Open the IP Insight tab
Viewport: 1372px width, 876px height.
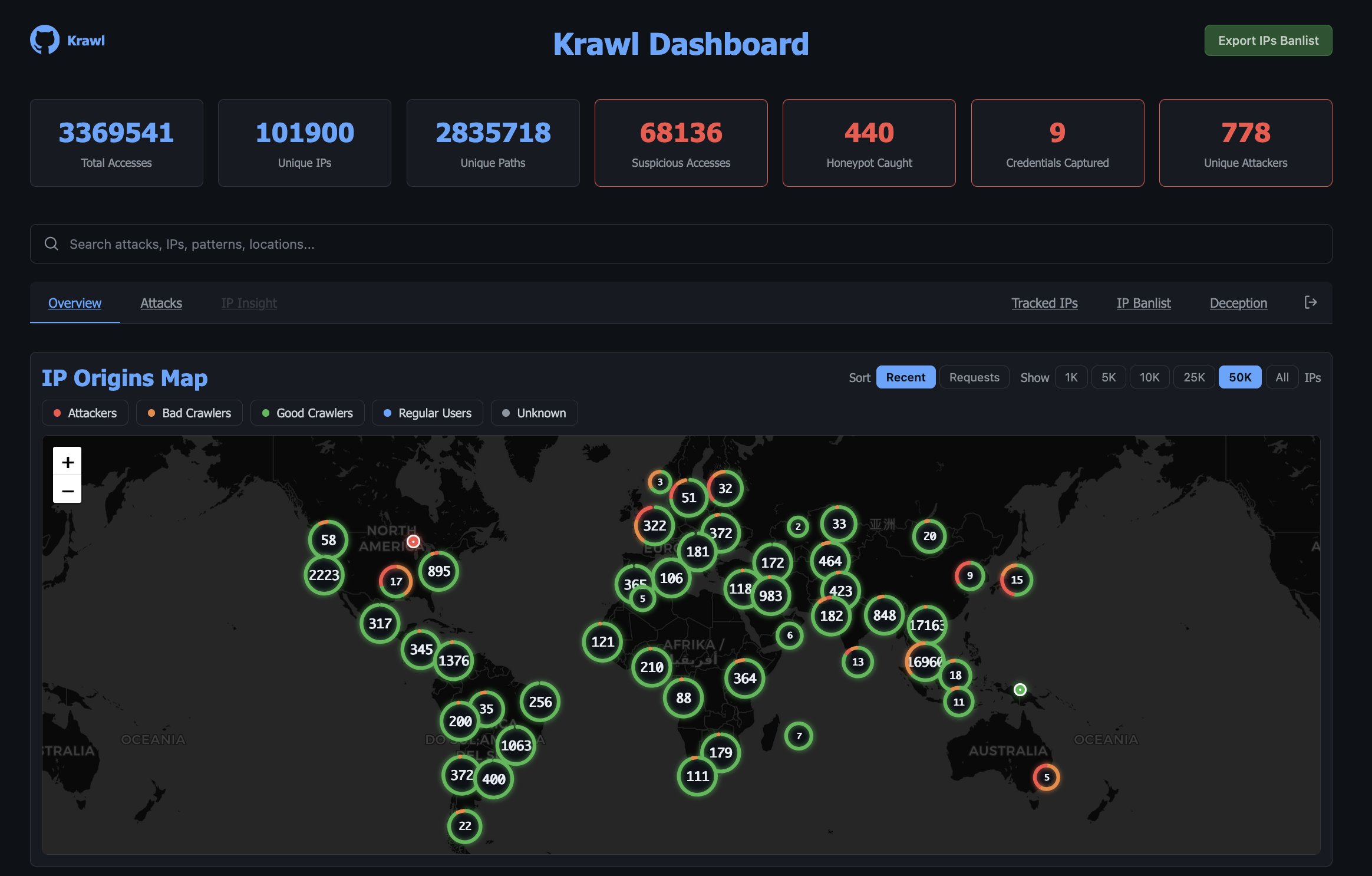pos(249,303)
